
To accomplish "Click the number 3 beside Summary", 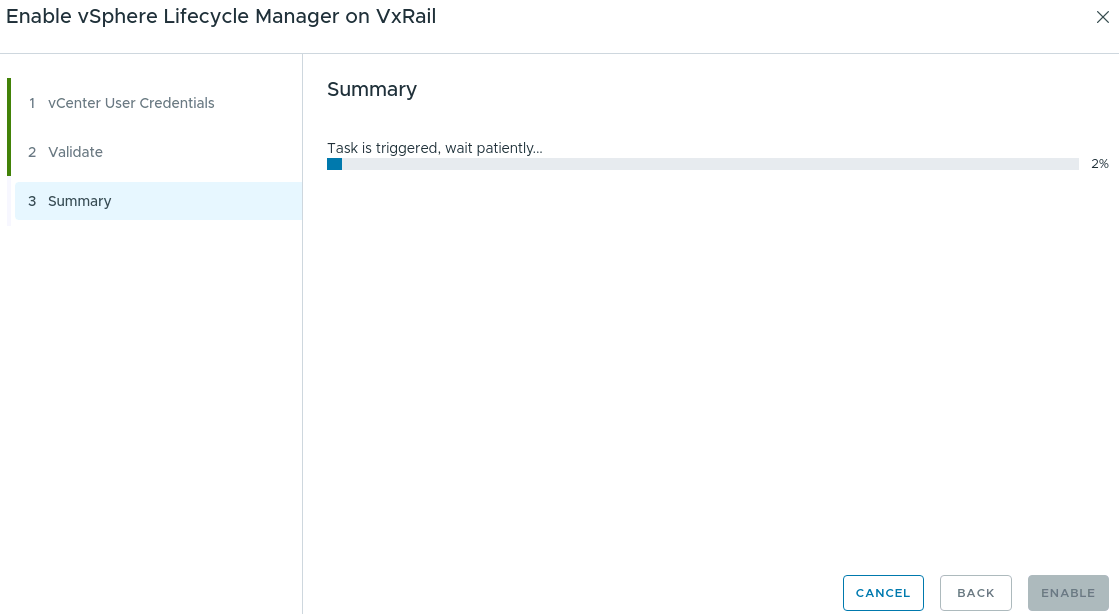I will [32, 201].
